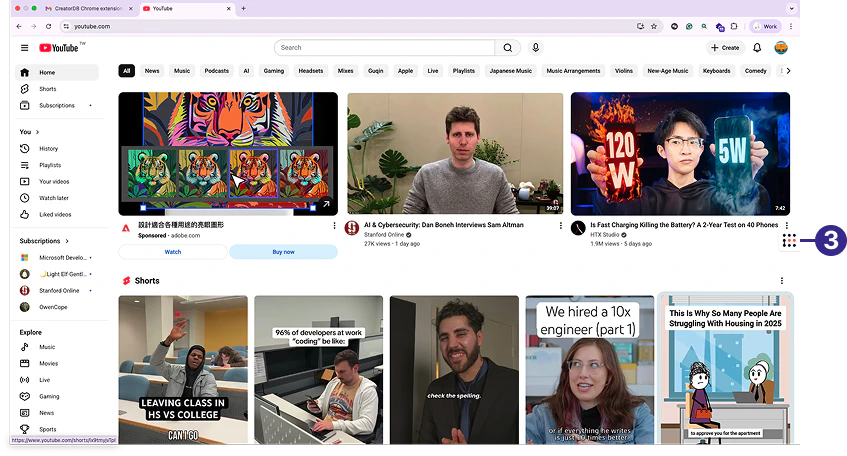Open the Leaving Class in HS vs College short
Viewport: 847px width, 456px height.
click(183, 370)
